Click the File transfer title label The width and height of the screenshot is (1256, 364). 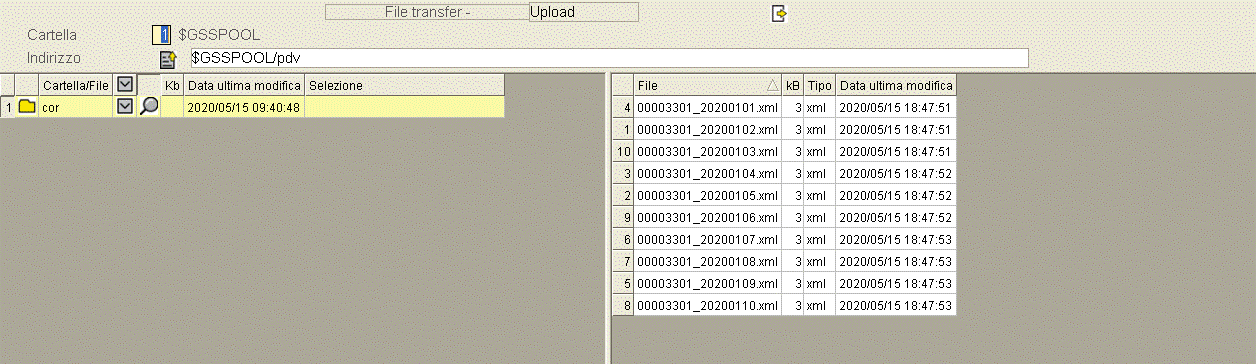427,13
